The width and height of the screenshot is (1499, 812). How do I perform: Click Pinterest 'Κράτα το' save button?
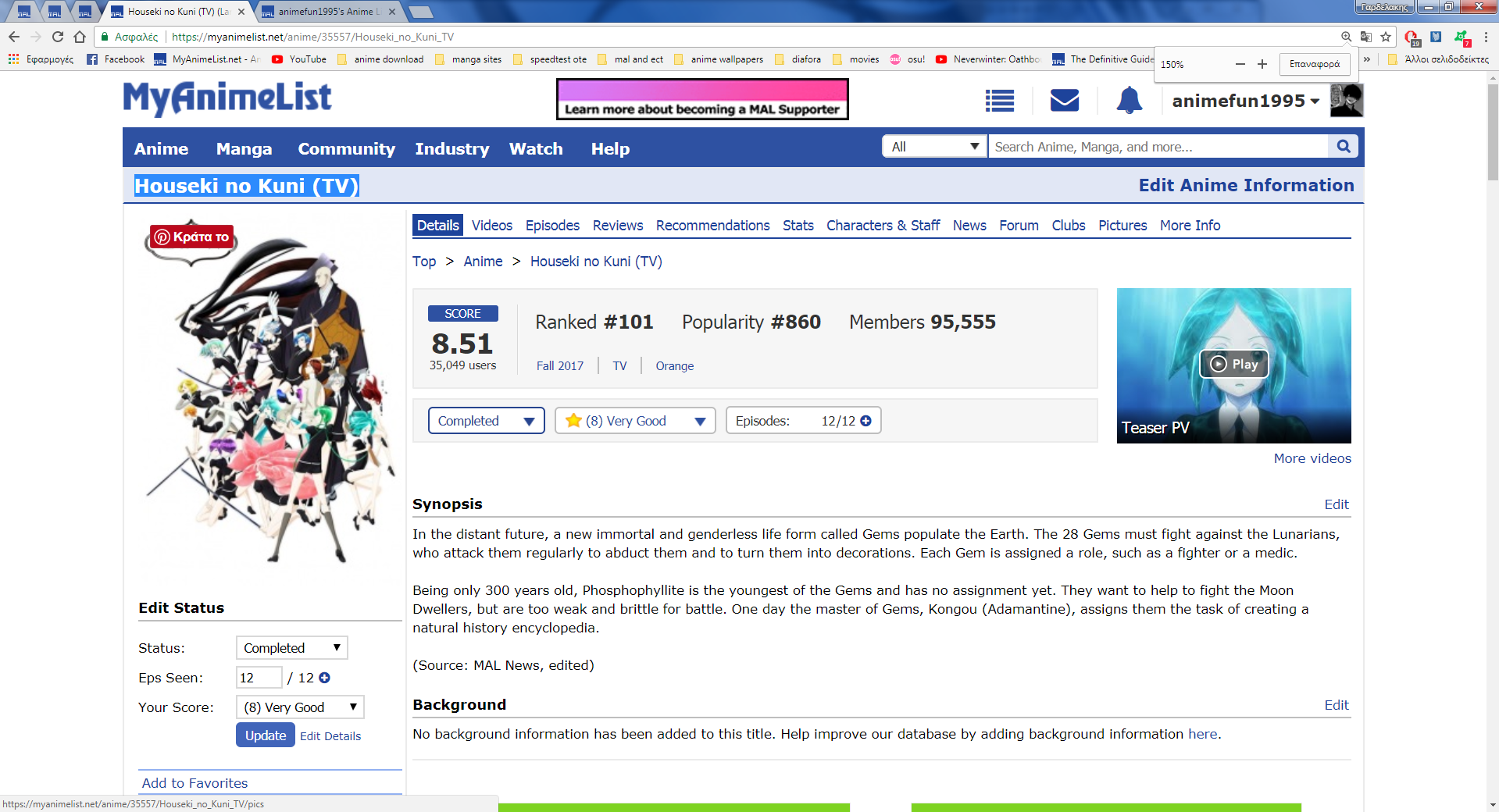[x=192, y=237]
